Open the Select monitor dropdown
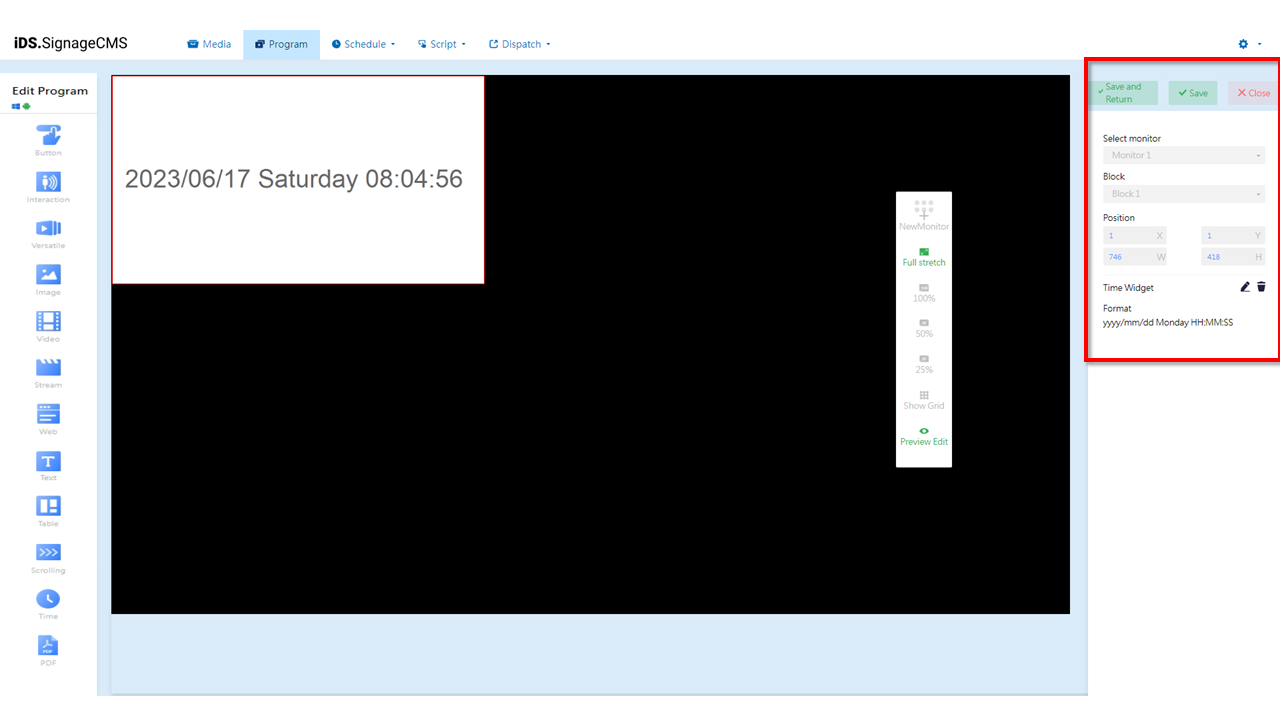Screen dimensions: 1280x720 (1183, 156)
